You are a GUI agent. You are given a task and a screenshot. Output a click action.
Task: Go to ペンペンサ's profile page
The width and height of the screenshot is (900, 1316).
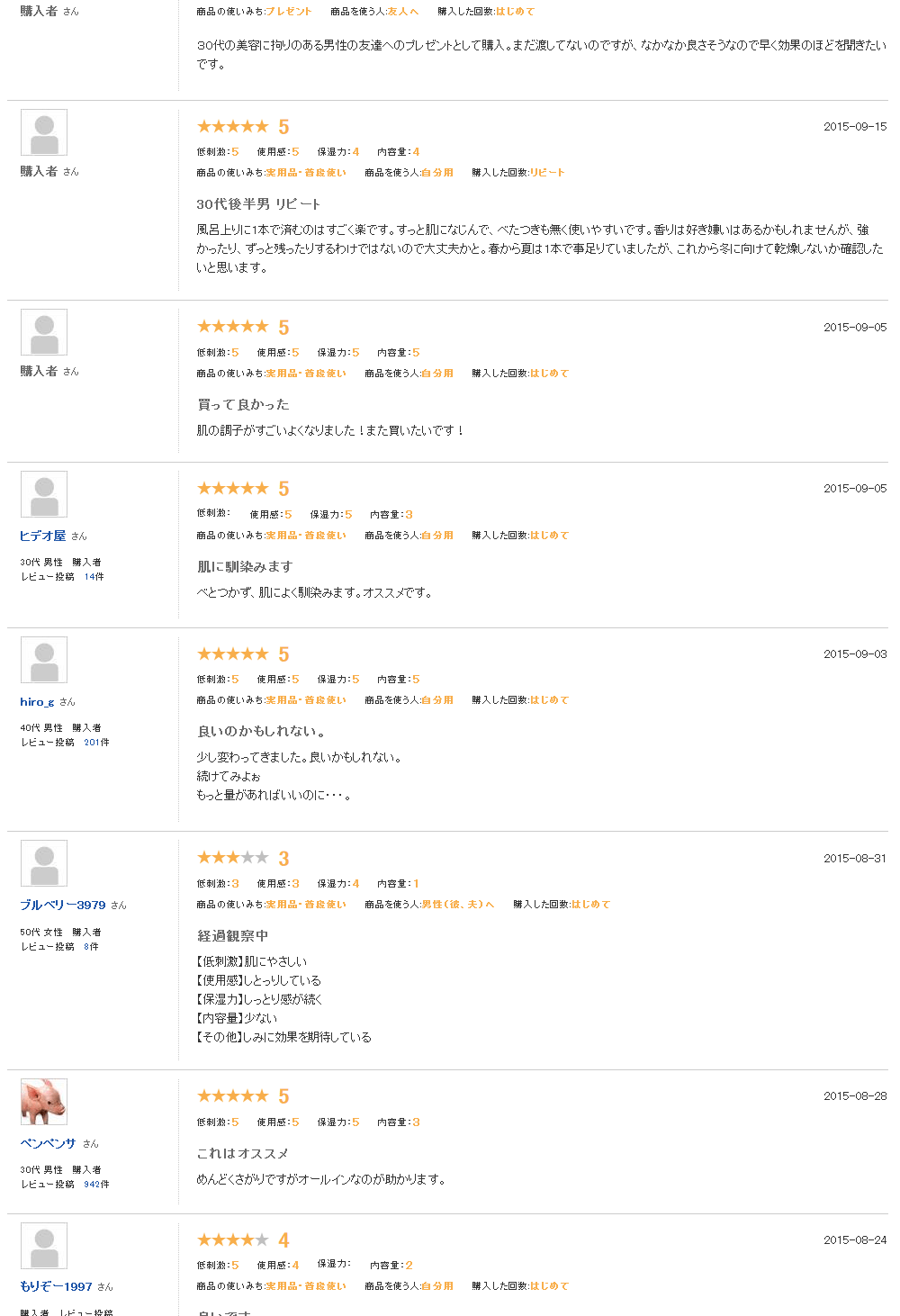pyautogui.click(x=48, y=1143)
